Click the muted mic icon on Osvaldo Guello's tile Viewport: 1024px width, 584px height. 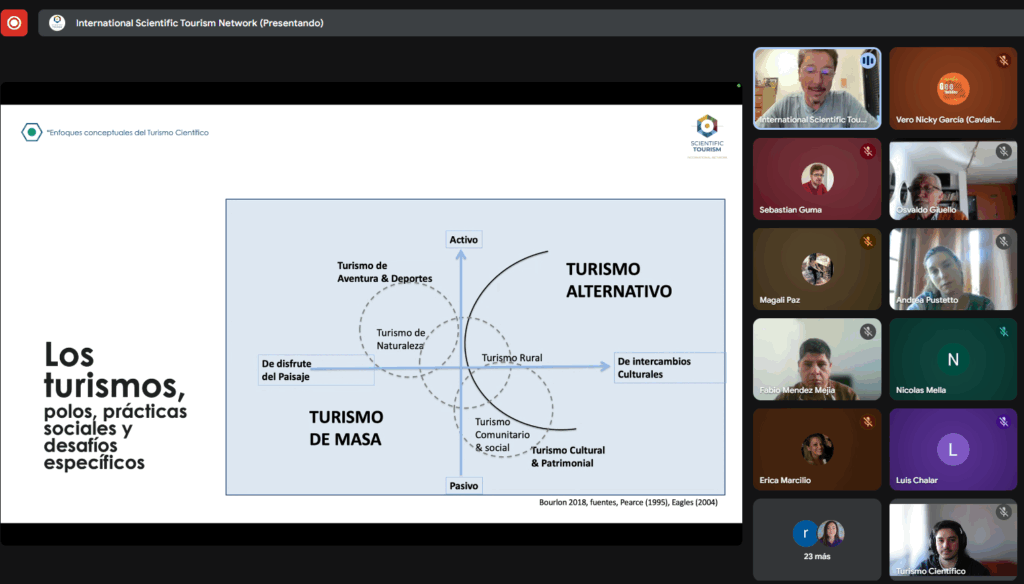tap(1003, 151)
